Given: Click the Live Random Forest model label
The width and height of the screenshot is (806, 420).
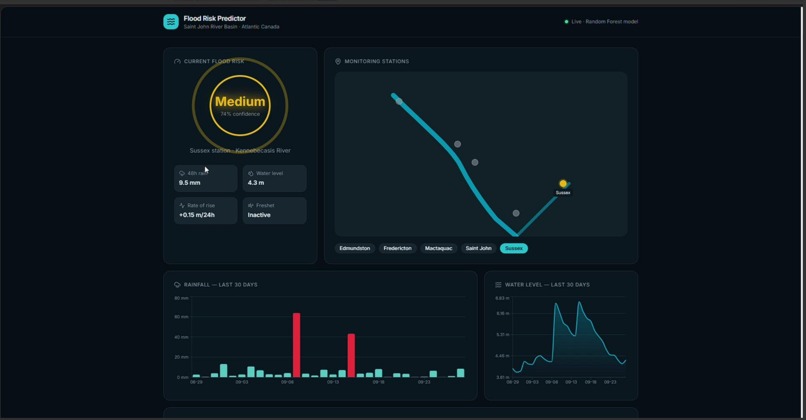Looking at the screenshot, I should [604, 22].
